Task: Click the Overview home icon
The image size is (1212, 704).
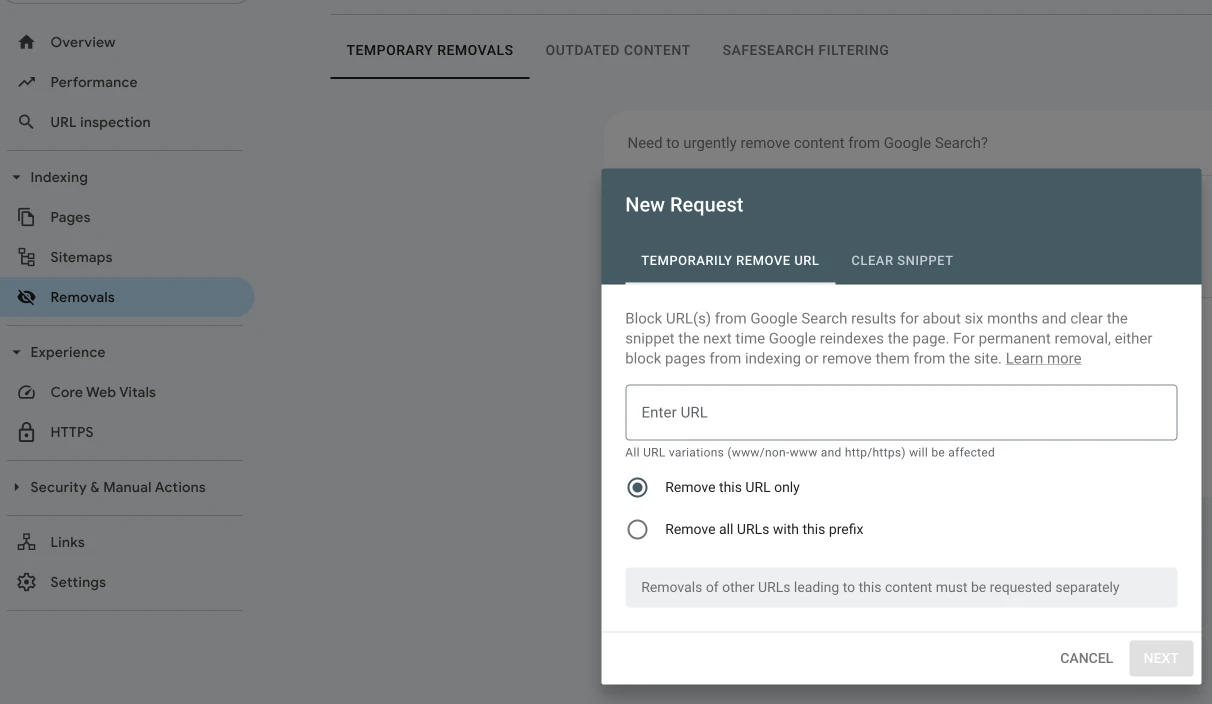Action: pos(27,42)
